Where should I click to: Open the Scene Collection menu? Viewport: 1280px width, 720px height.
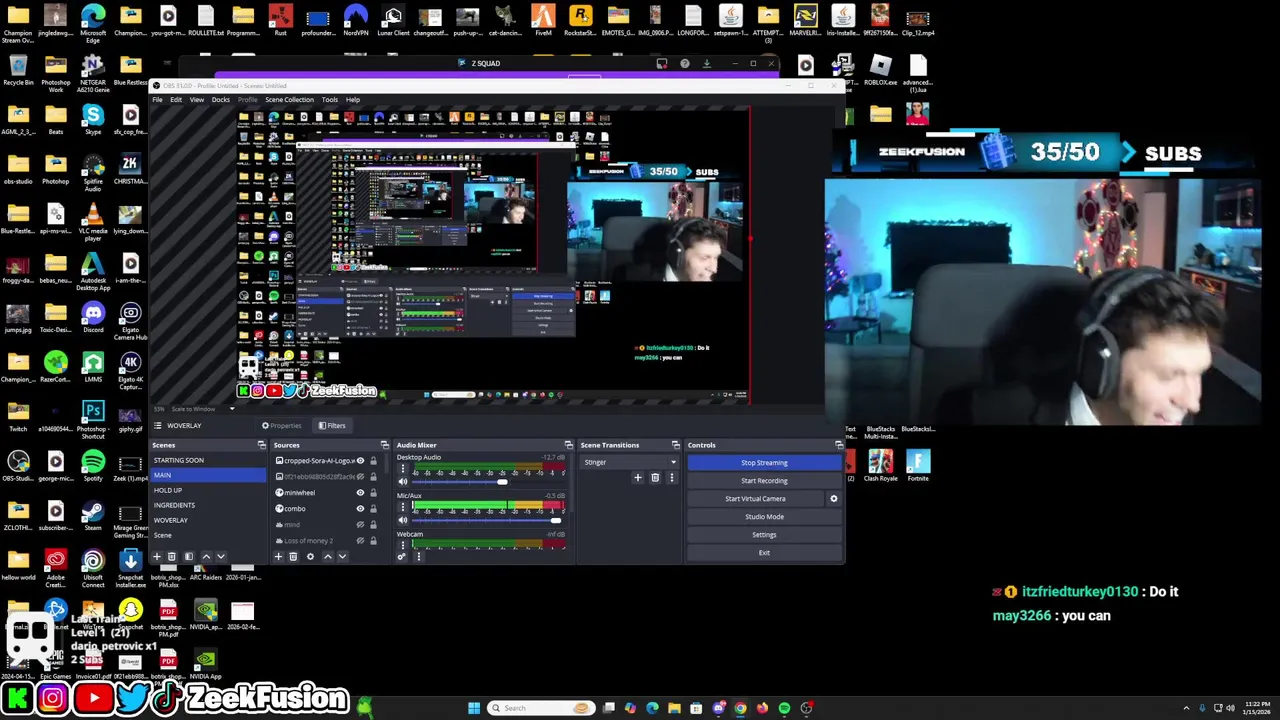tap(289, 100)
